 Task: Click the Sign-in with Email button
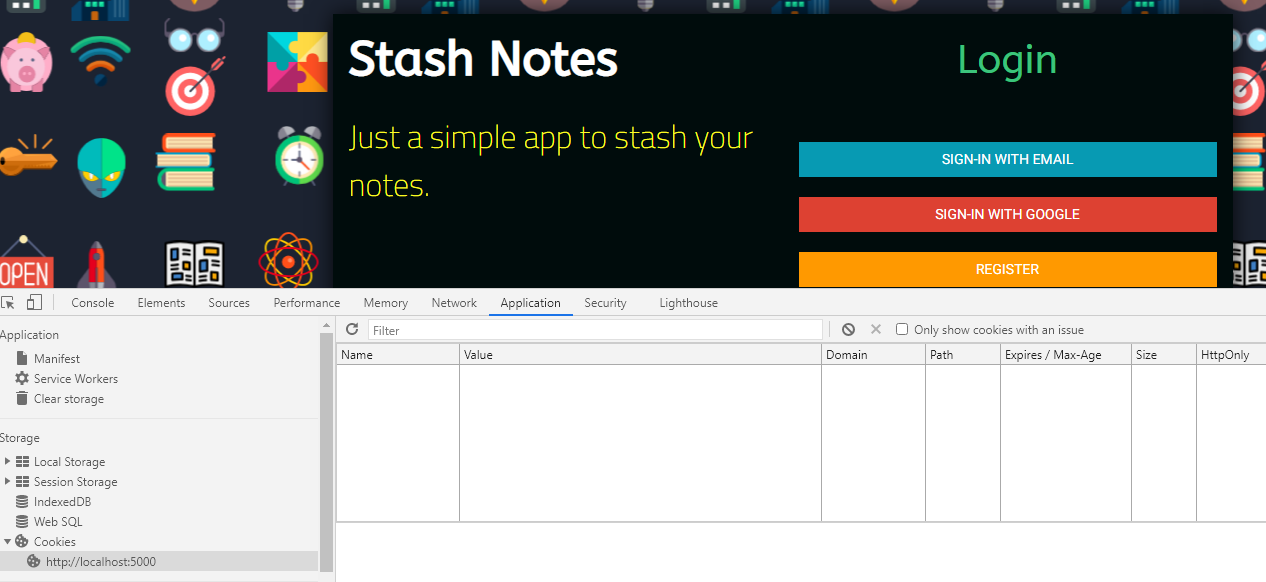1007,160
